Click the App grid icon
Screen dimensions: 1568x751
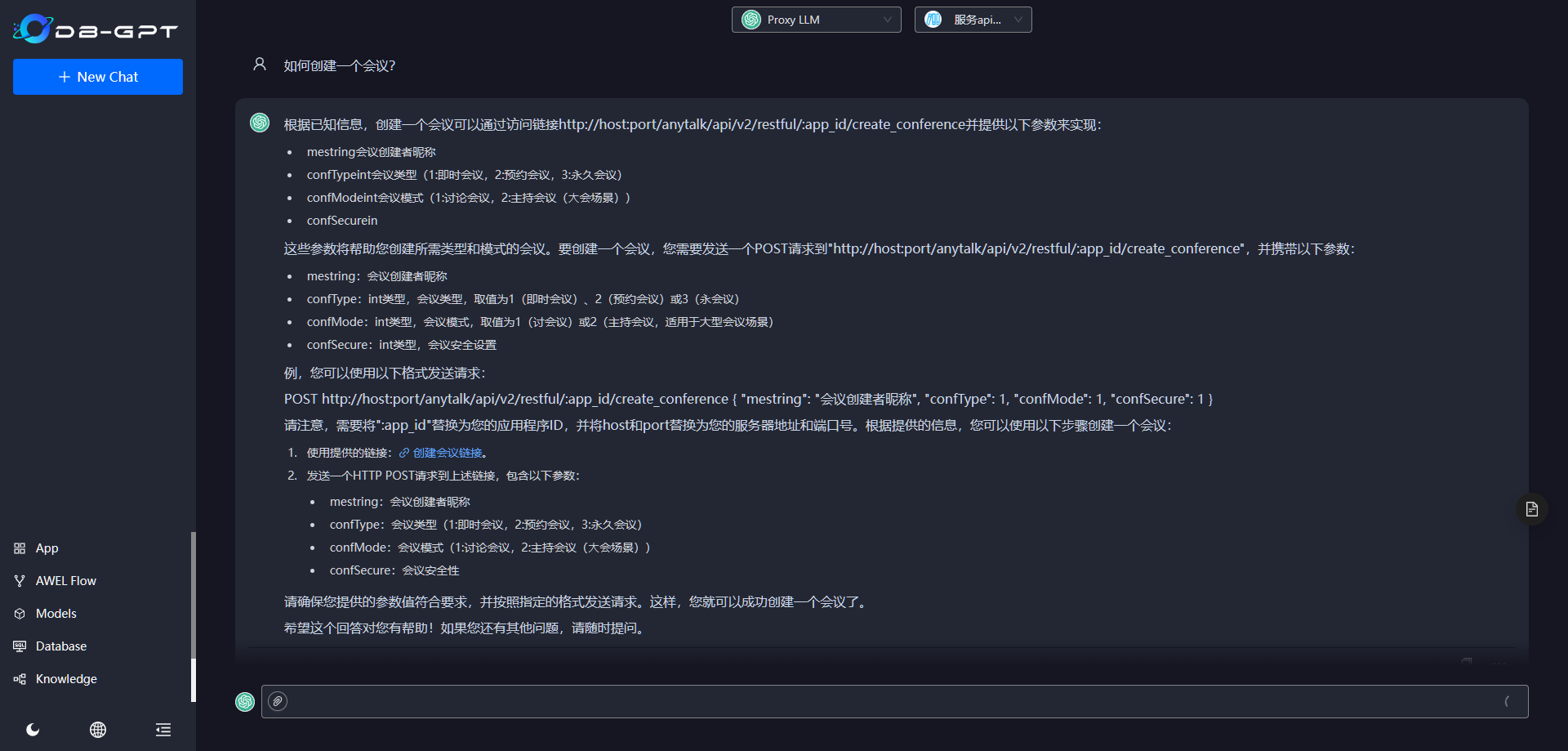pyautogui.click(x=20, y=548)
